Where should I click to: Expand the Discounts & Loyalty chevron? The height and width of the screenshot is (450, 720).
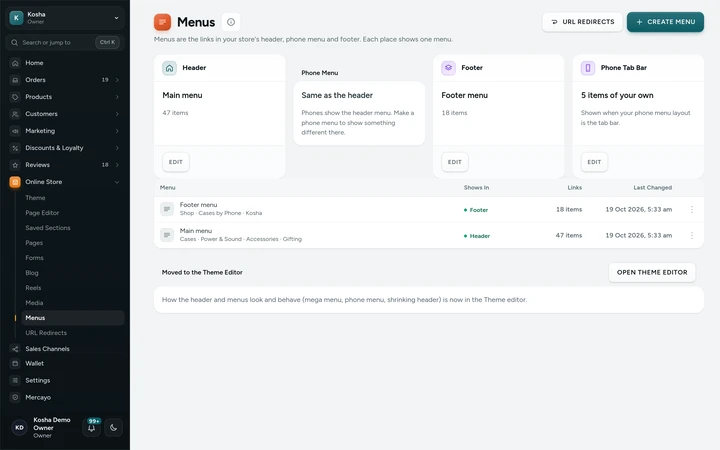pos(117,148)
